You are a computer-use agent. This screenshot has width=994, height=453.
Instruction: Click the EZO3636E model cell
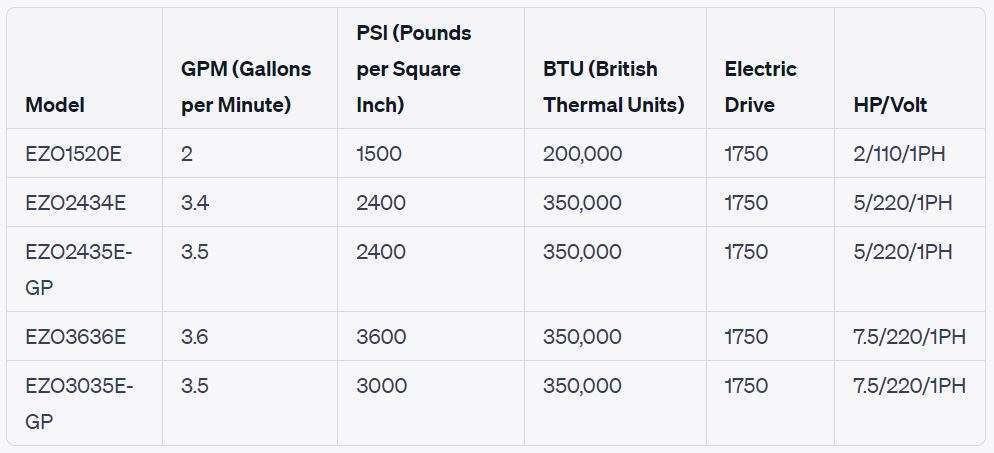coord(76,337)
